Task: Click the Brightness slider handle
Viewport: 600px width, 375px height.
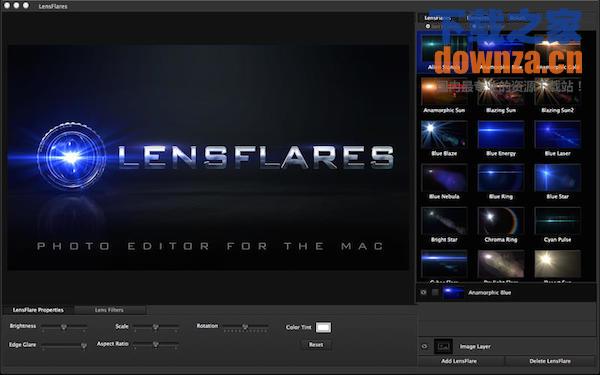Action: [x=64, y=327]
